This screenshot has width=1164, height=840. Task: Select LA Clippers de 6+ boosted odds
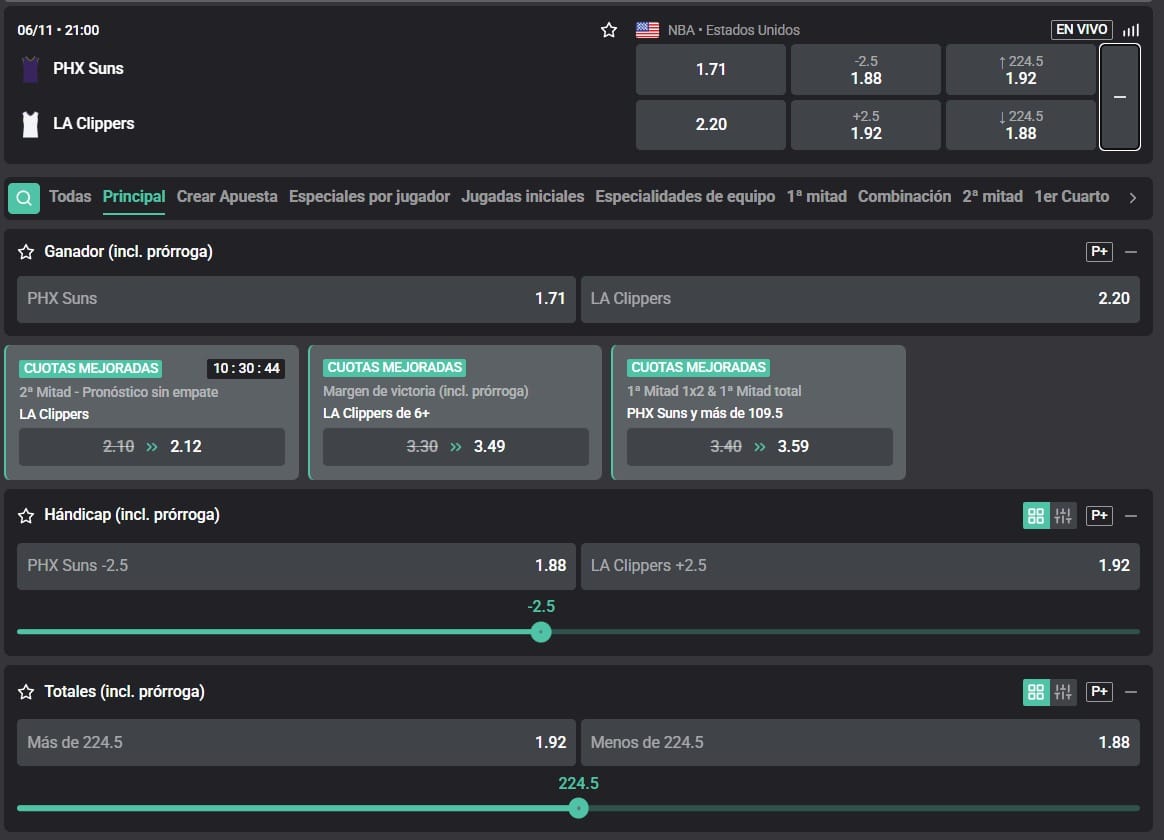pos(455,447)
